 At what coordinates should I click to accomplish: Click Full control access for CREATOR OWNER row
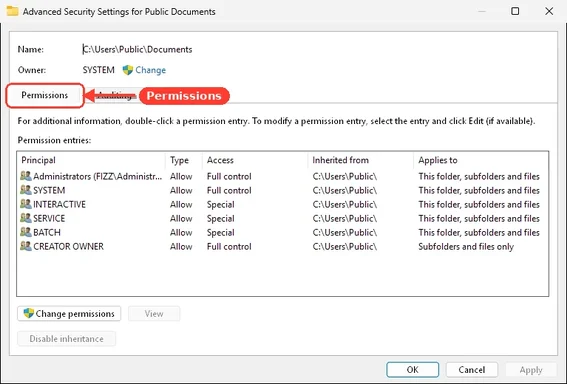tap(229, 247)
